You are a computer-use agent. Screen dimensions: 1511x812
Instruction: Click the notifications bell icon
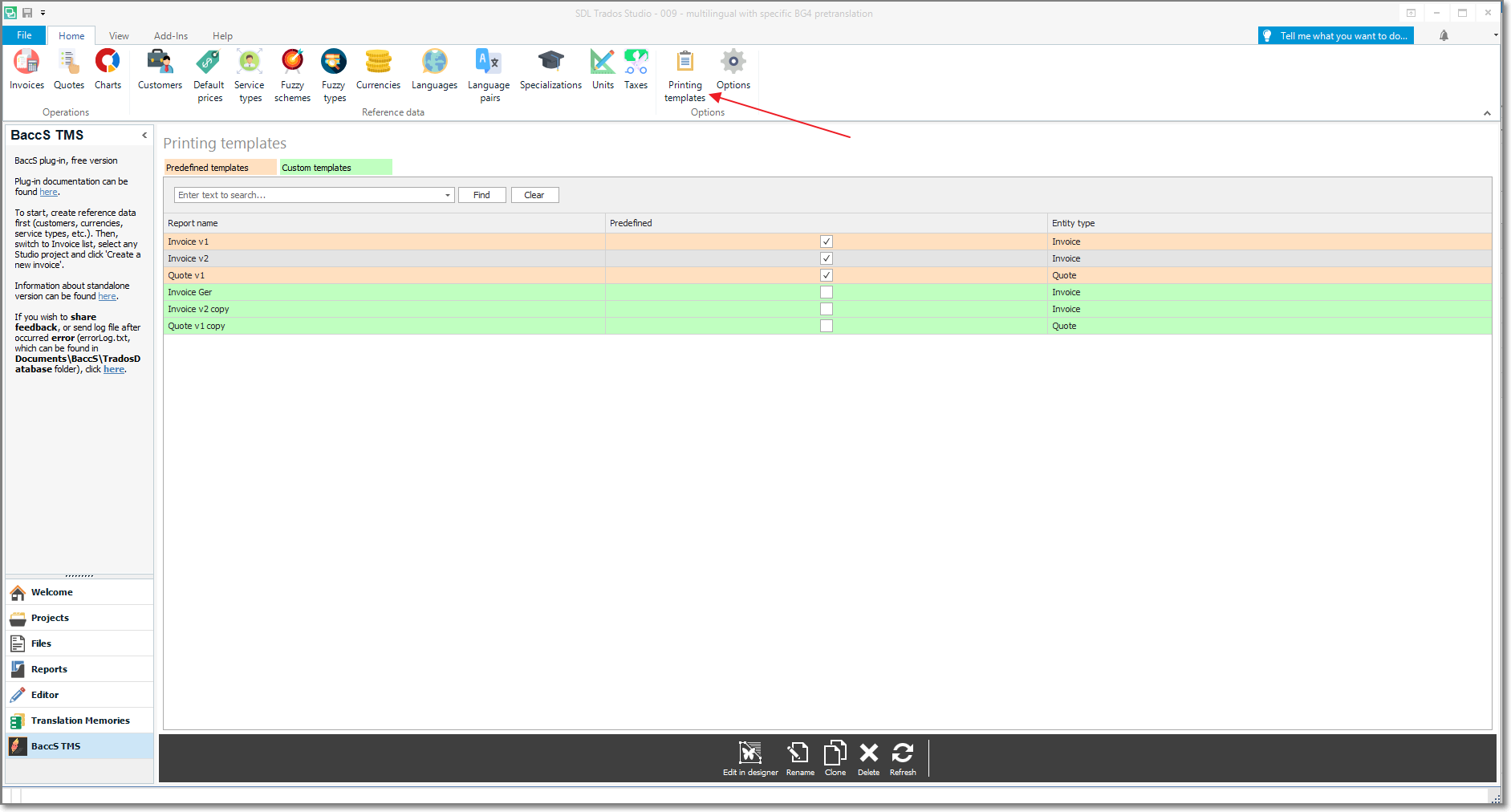point(1444,35)
